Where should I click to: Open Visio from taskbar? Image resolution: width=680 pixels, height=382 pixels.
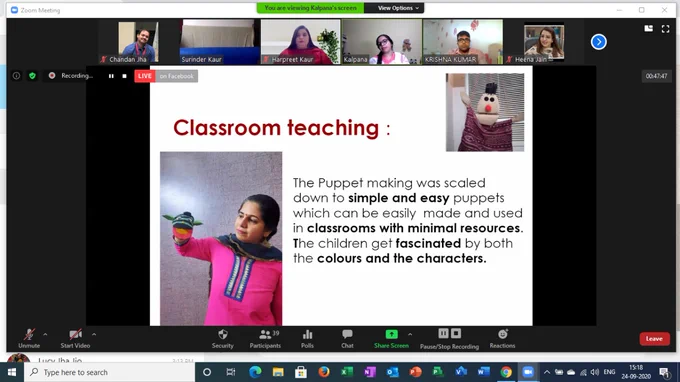461,372
